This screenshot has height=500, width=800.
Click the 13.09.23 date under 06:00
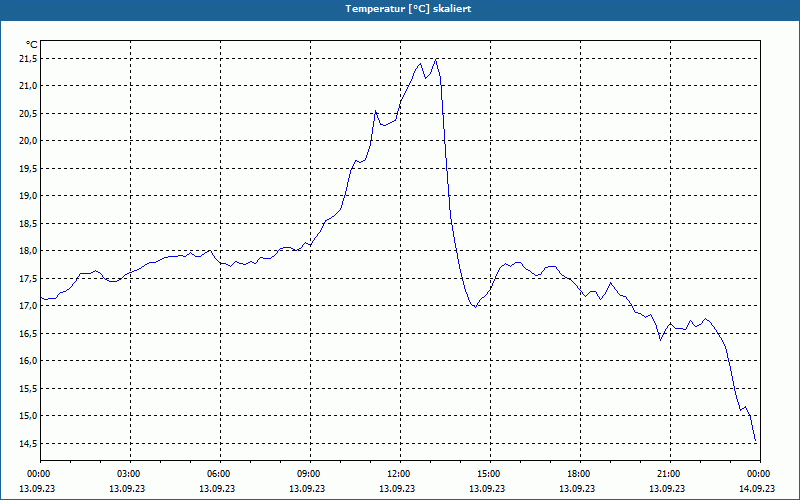pos(217,488)
